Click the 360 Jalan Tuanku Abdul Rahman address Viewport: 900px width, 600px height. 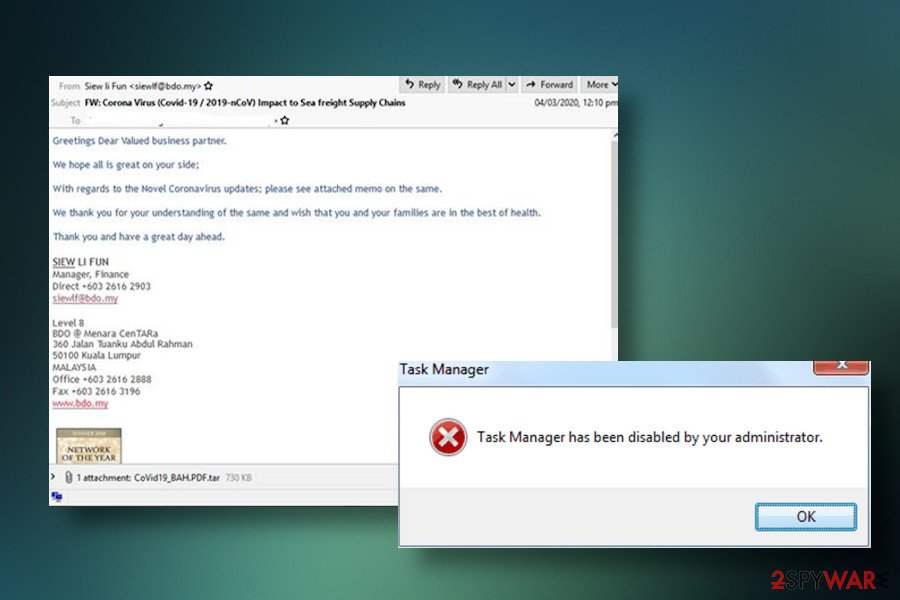coord(122,344)
